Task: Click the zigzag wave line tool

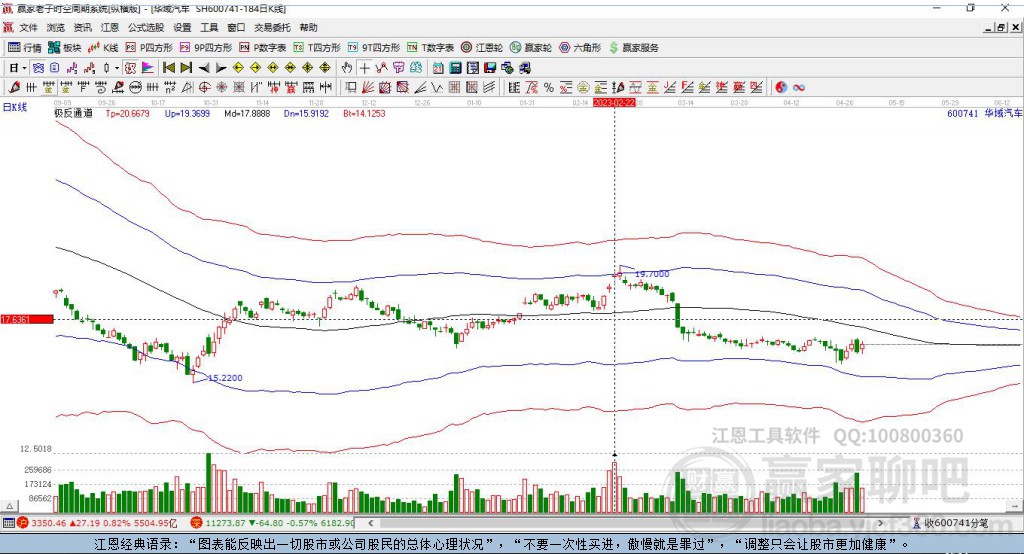Action: (436, 88)
